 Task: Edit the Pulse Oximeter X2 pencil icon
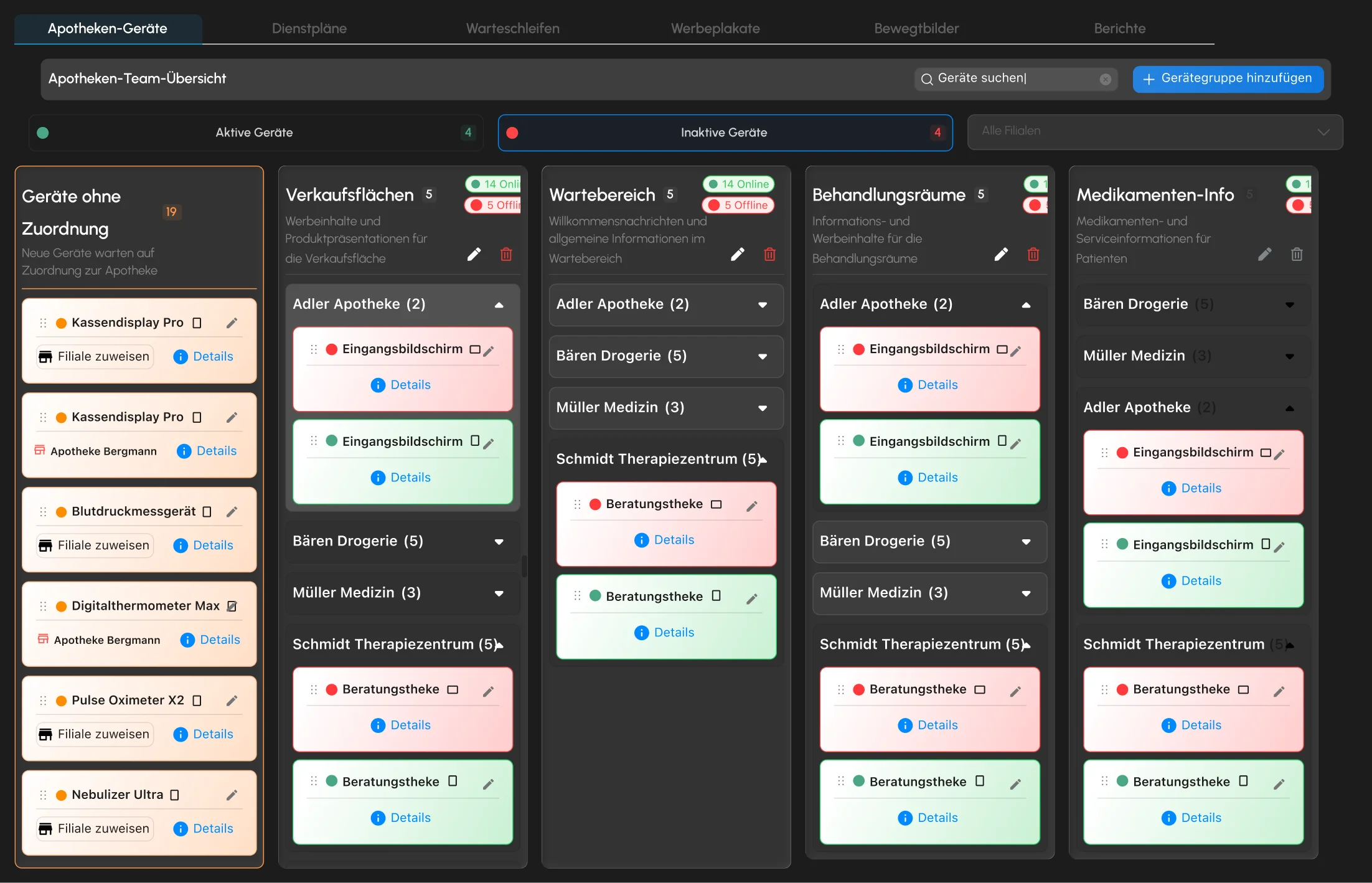[x=232, y=701]
